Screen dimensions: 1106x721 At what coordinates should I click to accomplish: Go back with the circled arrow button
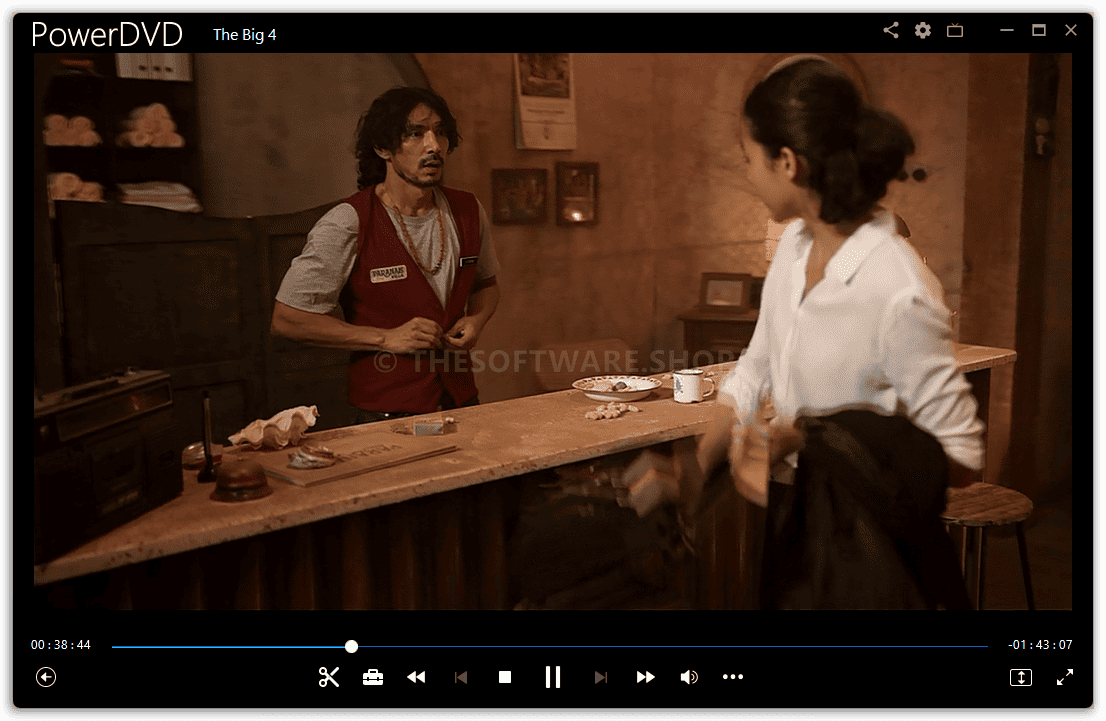pyautogui.click(x=46, y=677)
